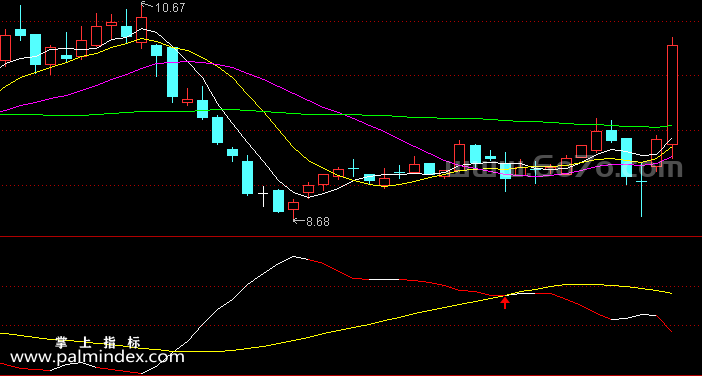Click the white doji cross candlestick

coord(263,195)
